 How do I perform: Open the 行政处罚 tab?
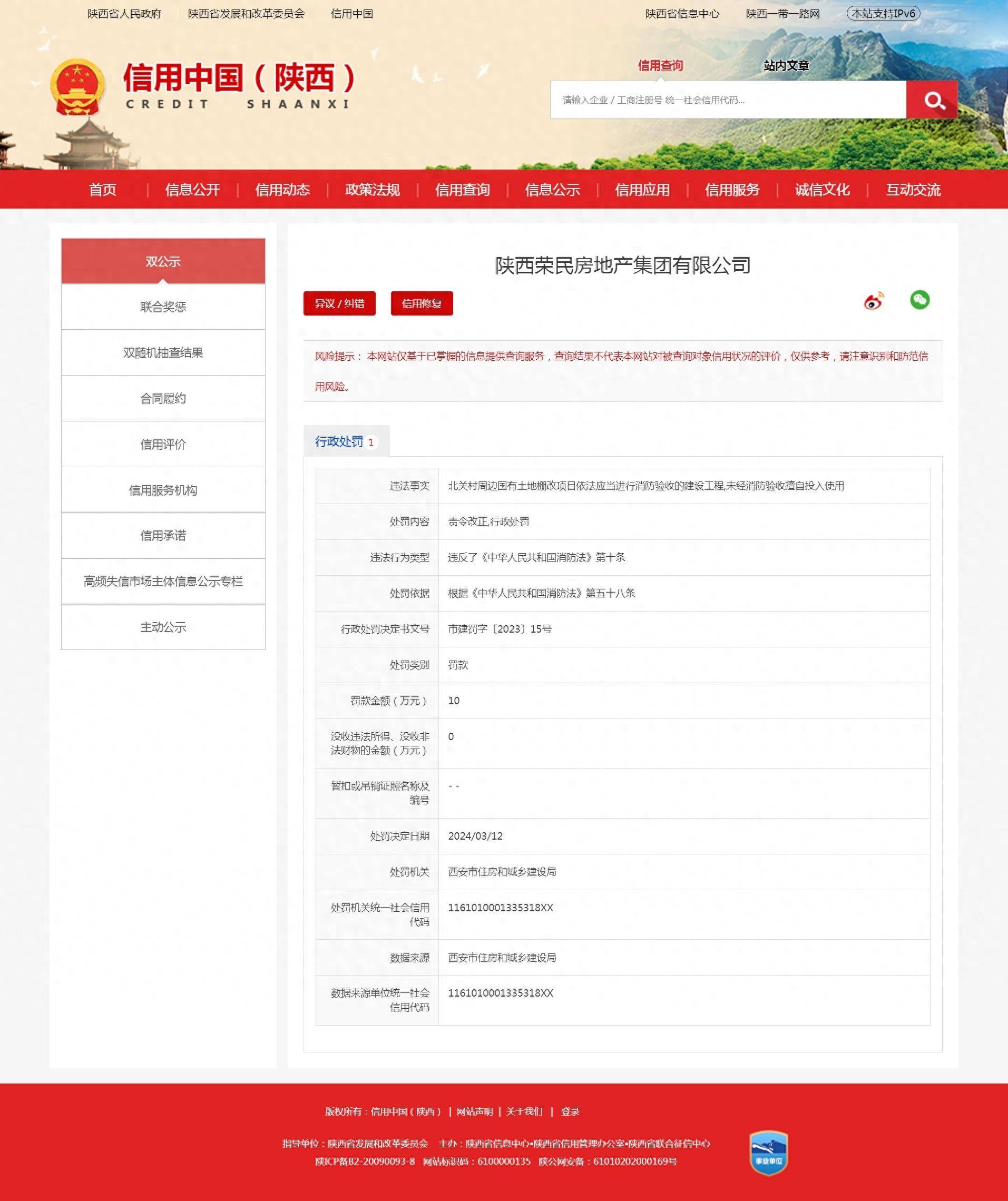pos(346,441)
